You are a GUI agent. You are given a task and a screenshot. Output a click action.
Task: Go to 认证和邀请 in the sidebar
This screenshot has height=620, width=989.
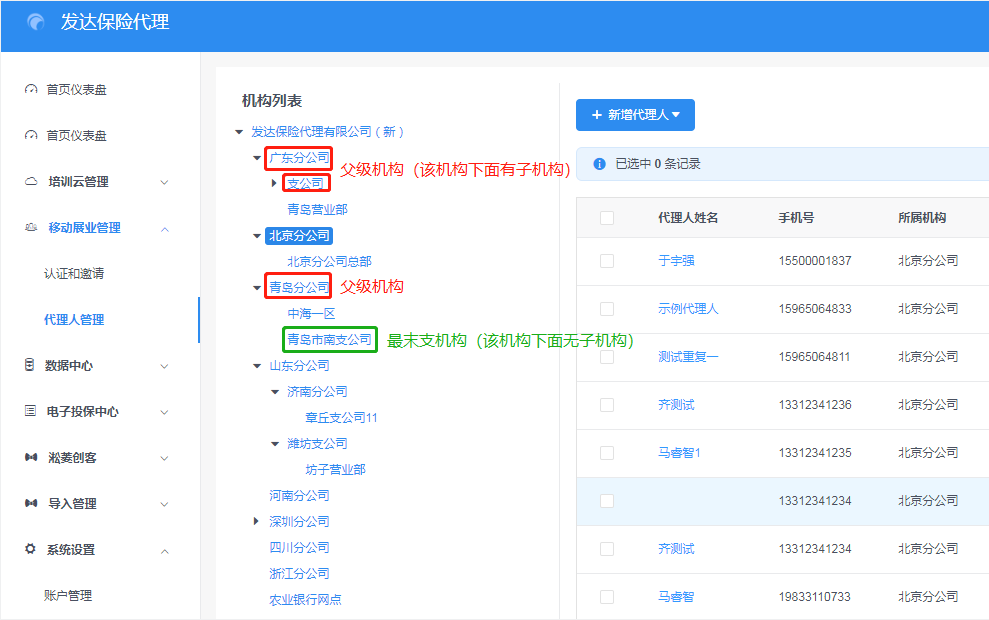tap(74, 274)
